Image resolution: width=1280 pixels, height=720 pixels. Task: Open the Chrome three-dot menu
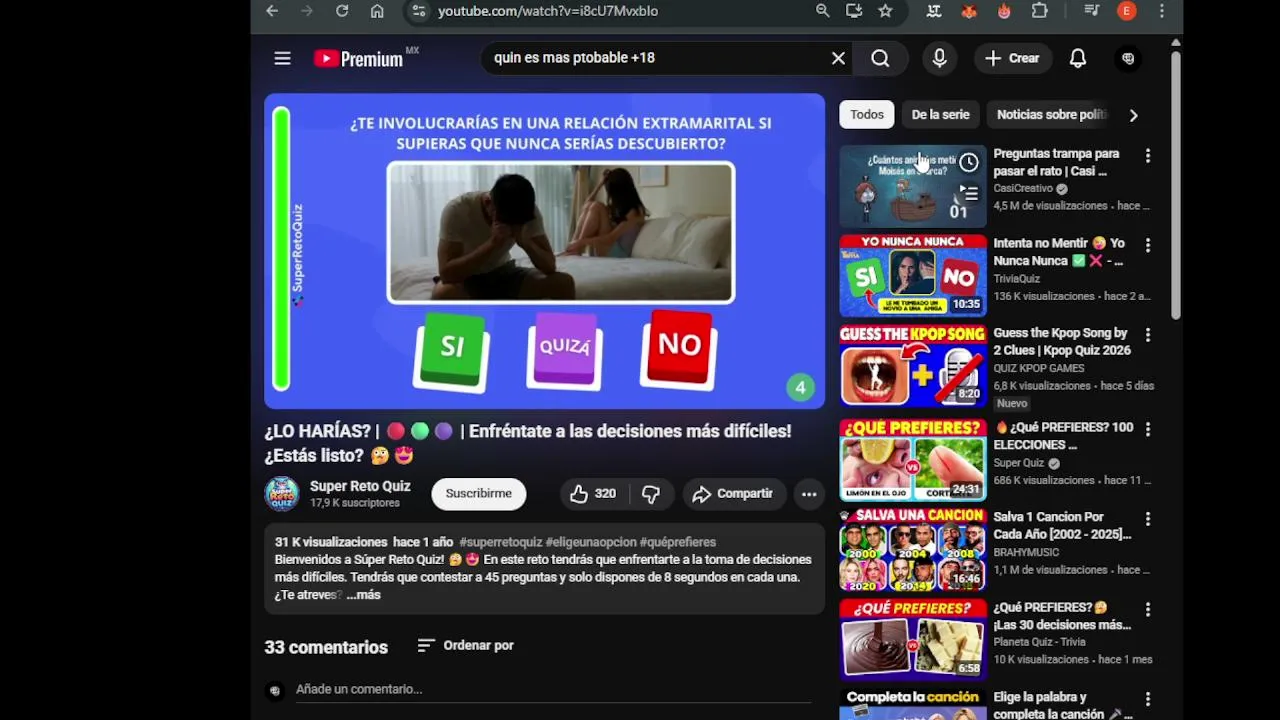(1161, 11)
